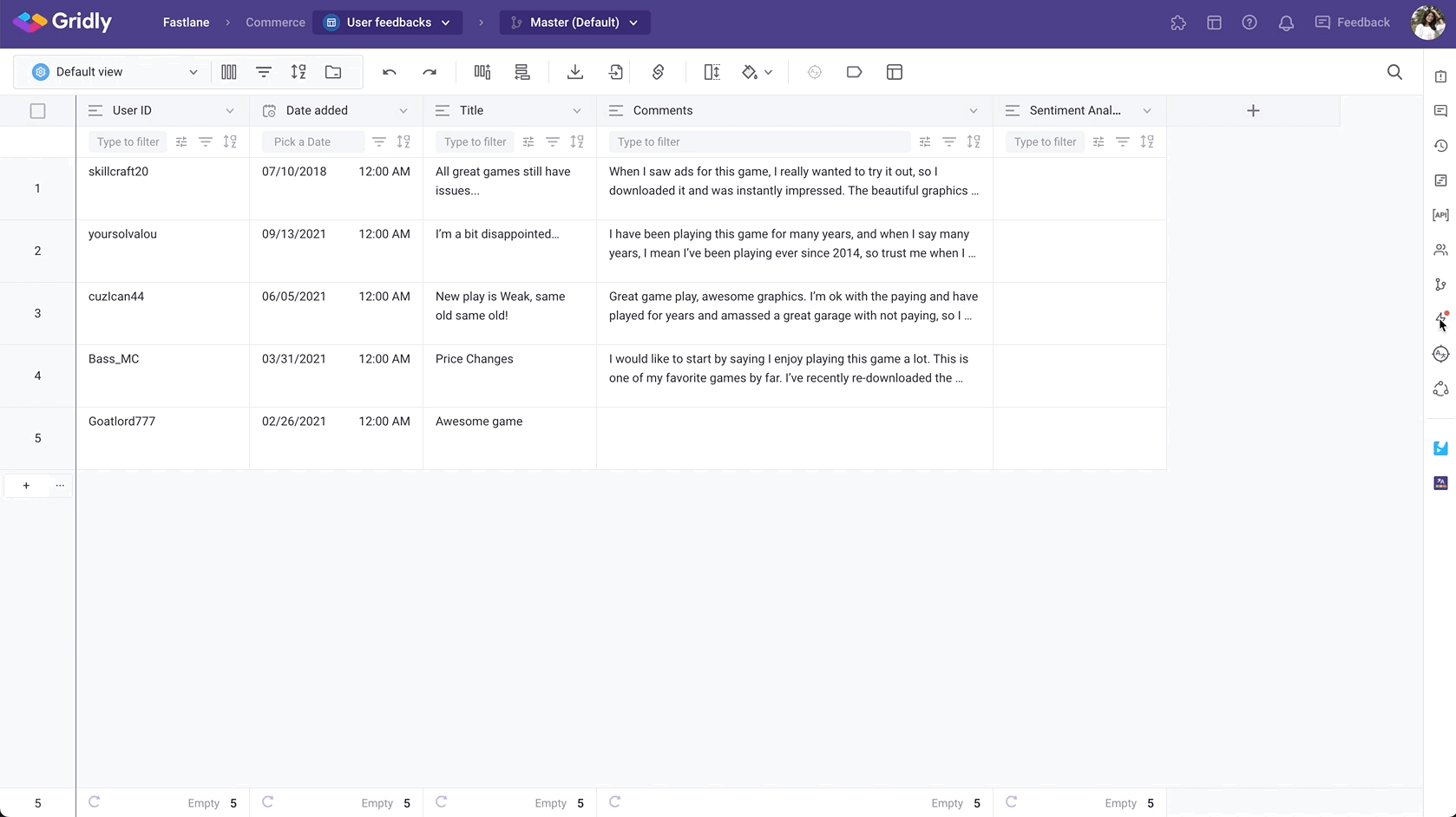The image size is (1456, 817).
Task: Open the download/export icon
Action: (x=574, y=72)
